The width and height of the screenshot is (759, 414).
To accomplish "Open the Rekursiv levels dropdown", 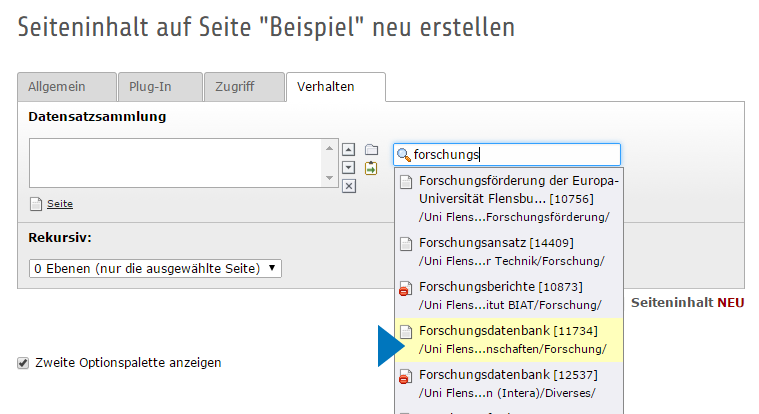I will tap(155, 269).
